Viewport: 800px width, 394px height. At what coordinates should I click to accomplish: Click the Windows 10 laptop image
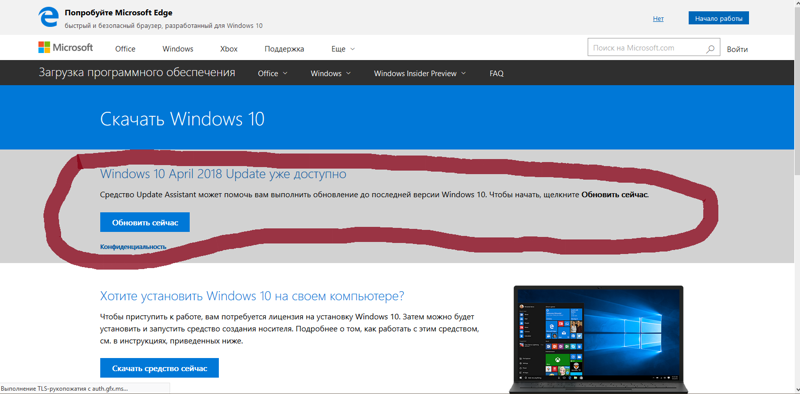click(x=598, y=339)
